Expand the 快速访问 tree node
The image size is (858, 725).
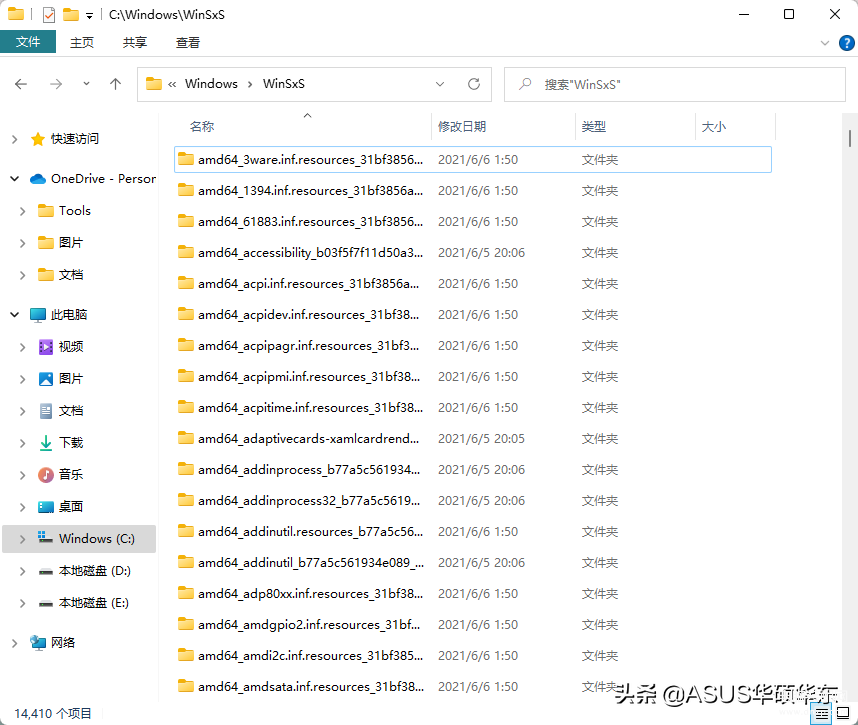(x=15, y=140)
